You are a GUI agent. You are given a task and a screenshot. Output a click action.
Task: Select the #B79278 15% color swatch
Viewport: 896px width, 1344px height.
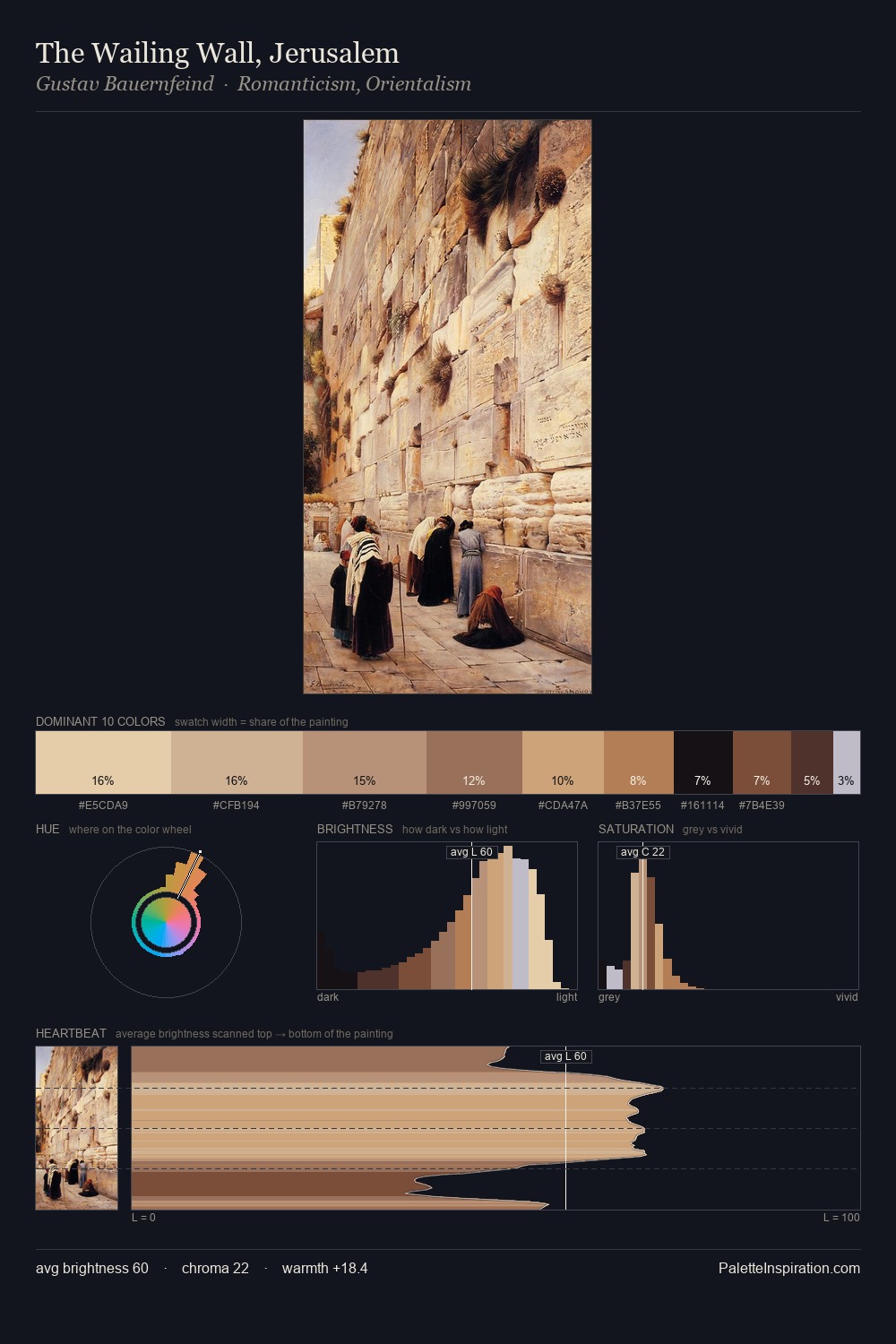(x=365, y=762)
